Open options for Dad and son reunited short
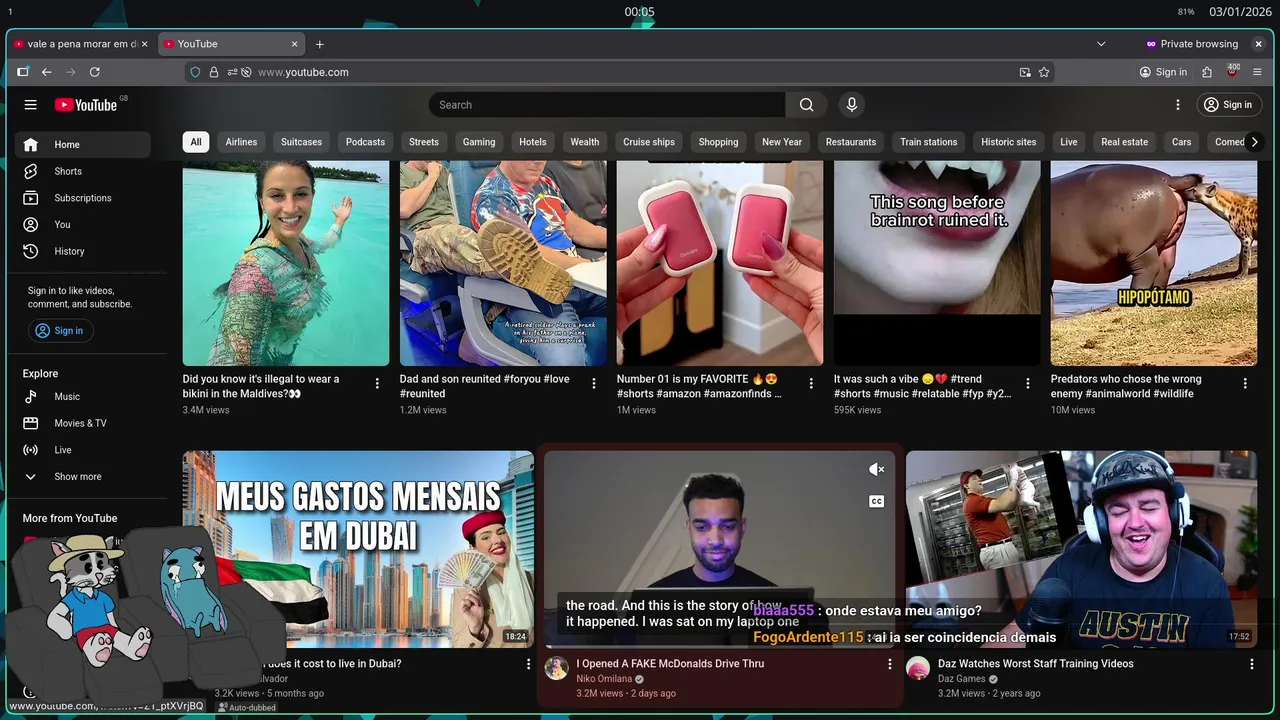 point(594,383)
